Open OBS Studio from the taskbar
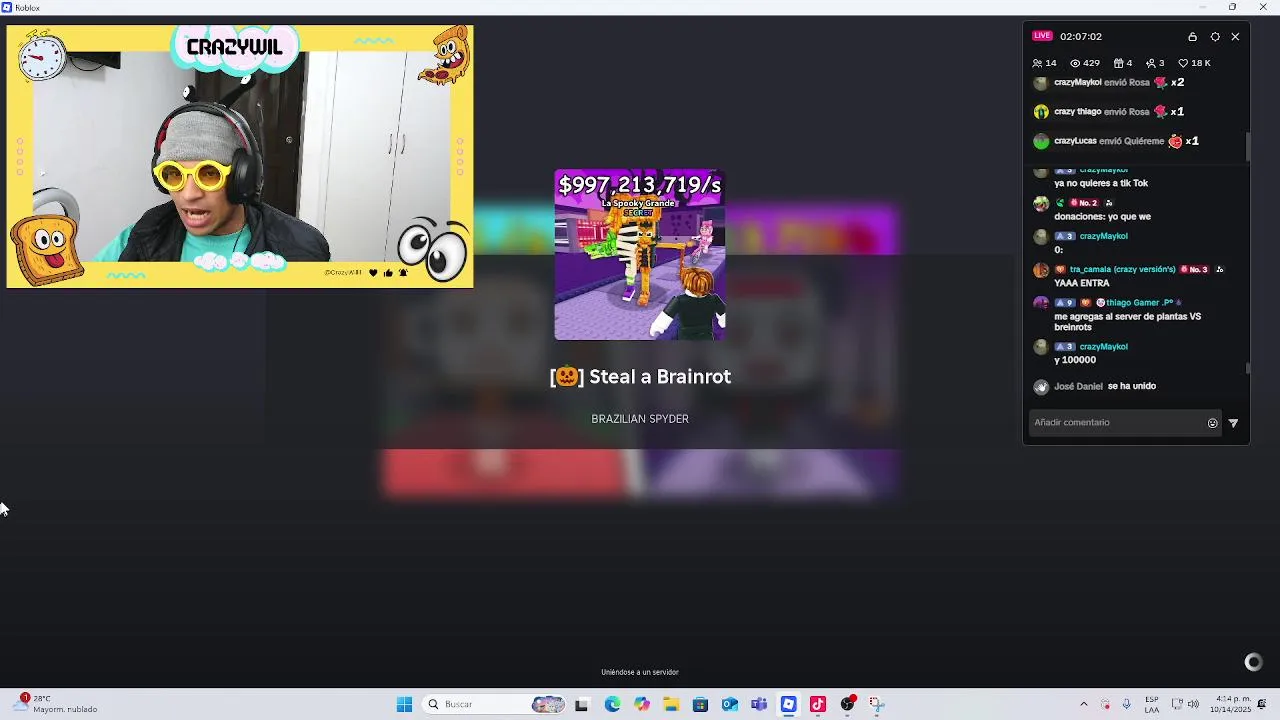 coord(847,704)
